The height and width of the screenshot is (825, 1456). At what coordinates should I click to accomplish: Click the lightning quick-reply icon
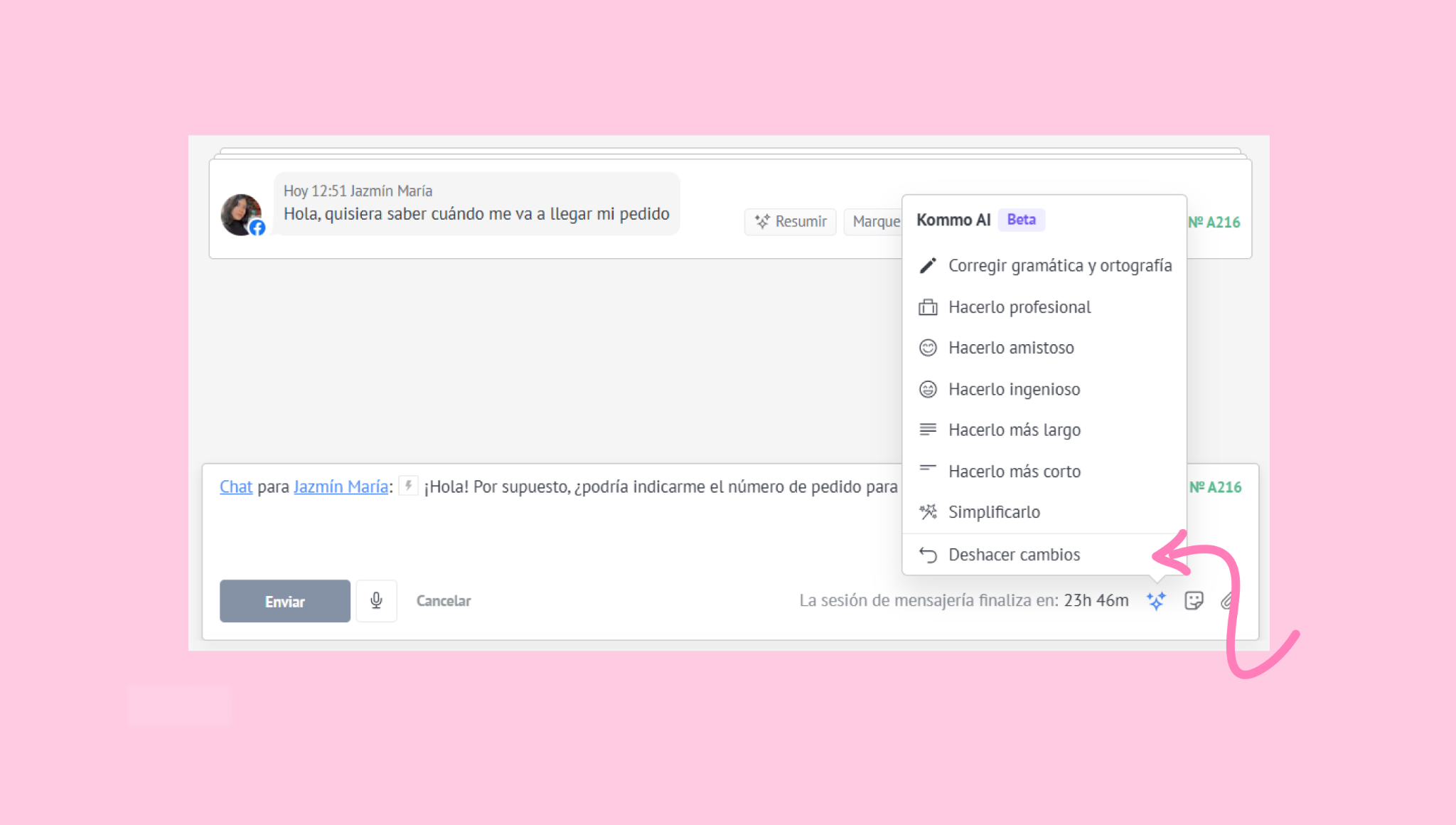(x=408, y=486)
